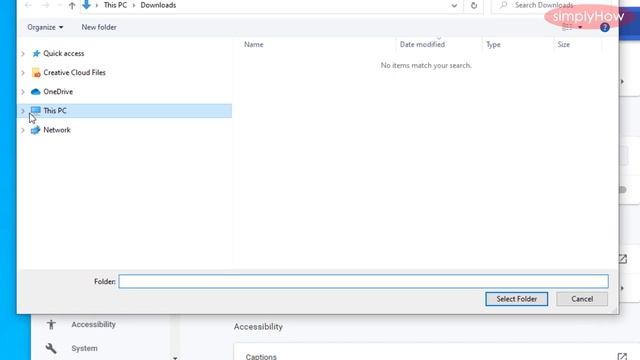Sort by the Type column header
640x360 pixels.
coord(493,44)
